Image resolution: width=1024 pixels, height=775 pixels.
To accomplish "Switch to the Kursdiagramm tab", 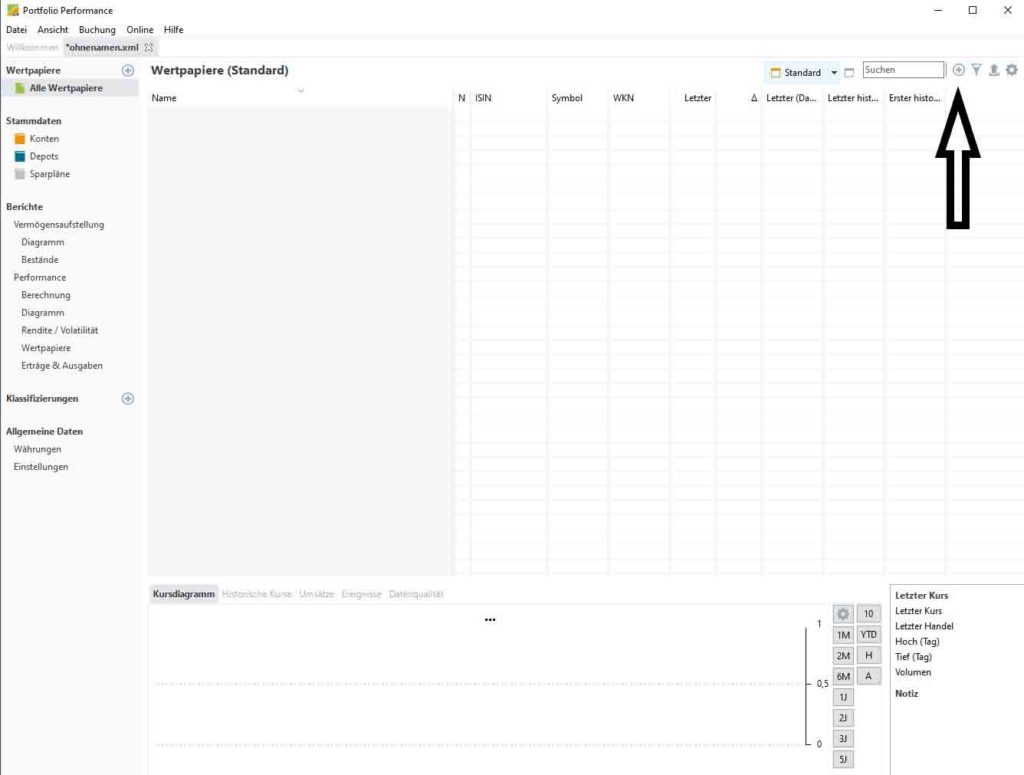I will (184, 594).
